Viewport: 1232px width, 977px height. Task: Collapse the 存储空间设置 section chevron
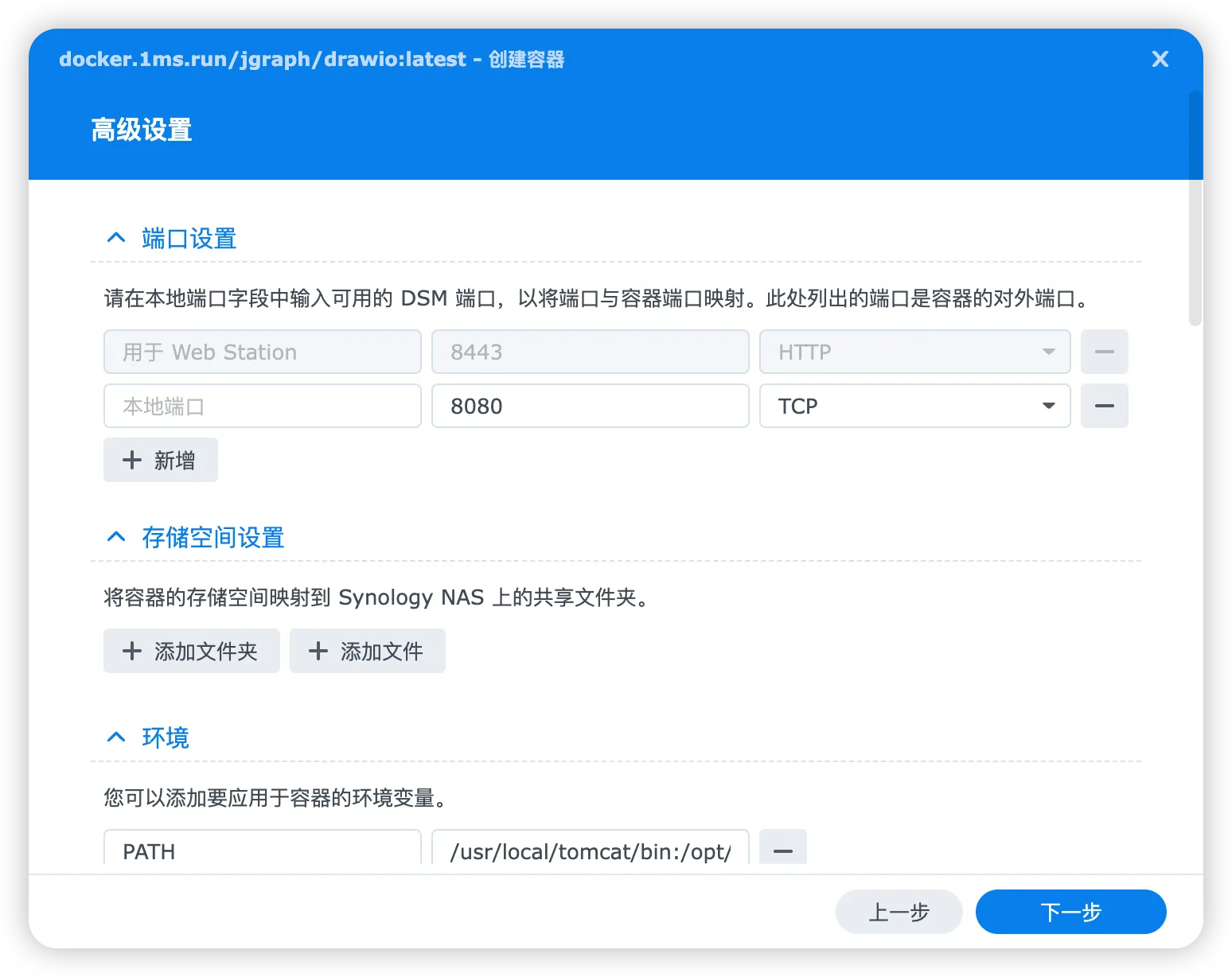(x=116, y=537)
